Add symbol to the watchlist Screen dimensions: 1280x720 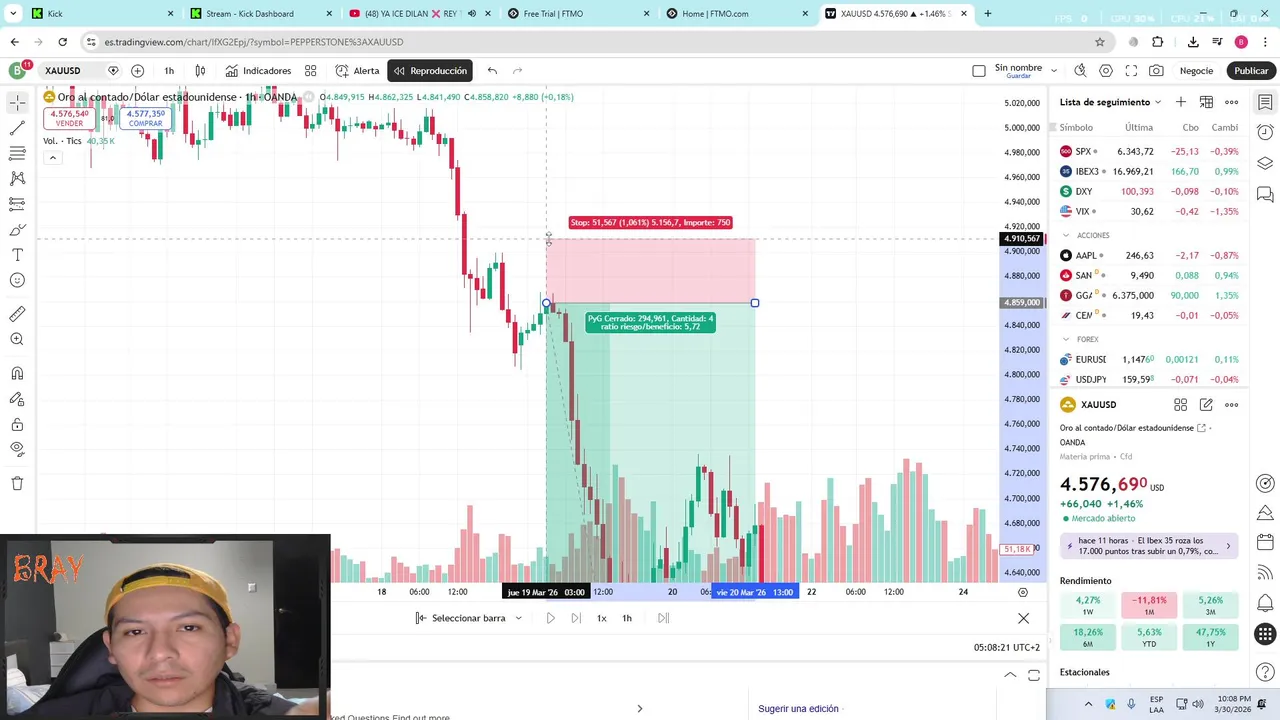pyautogui.click(x=1181, y=102)
